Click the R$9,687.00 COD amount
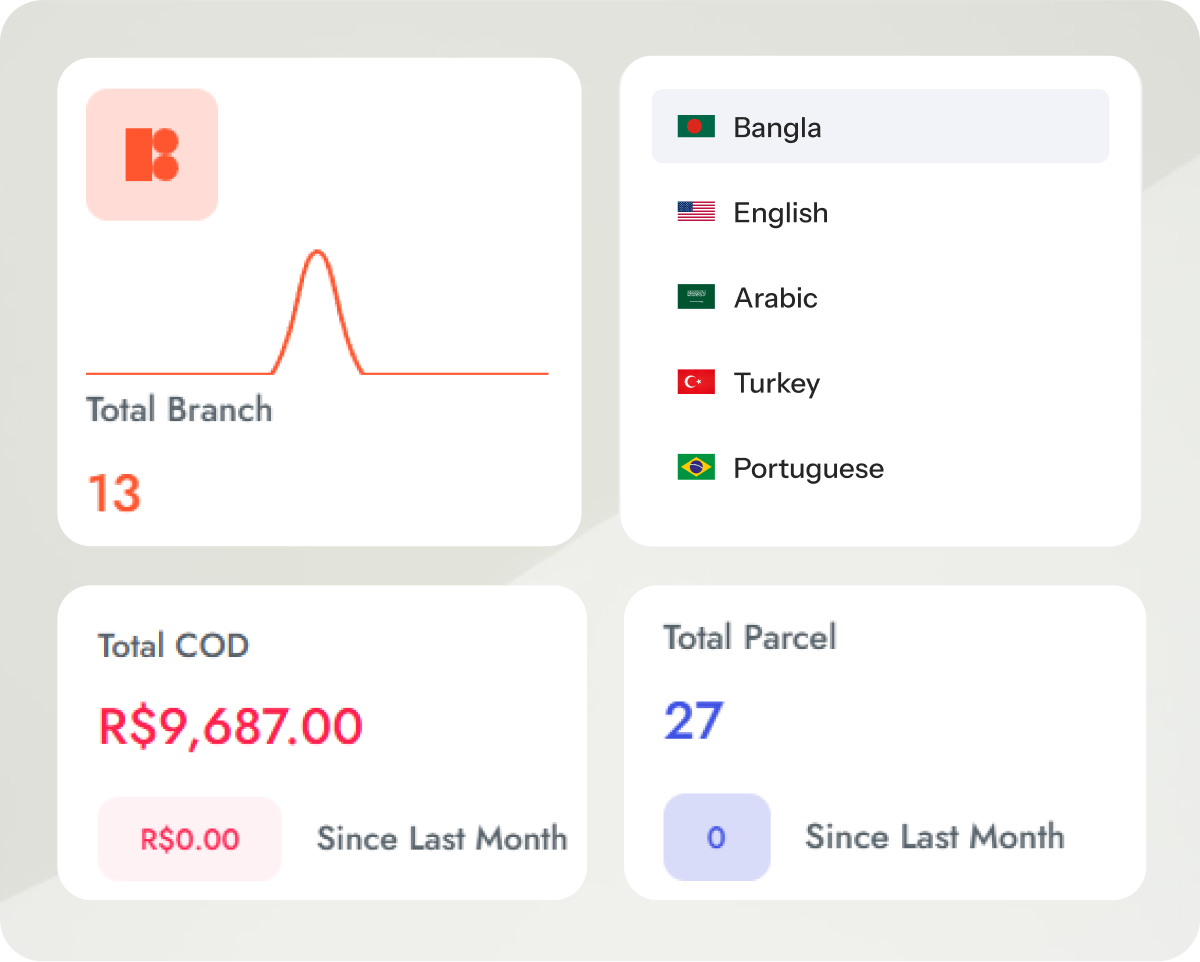This screenshot has width=1200, height=962. click(230, 726)
